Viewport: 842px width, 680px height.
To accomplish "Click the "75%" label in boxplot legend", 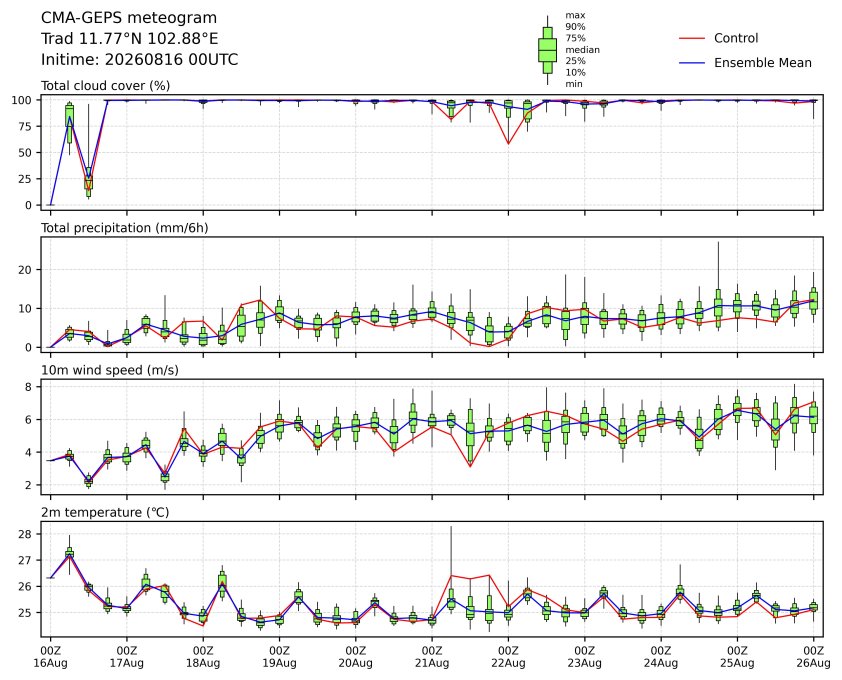I will click(575, 38).
